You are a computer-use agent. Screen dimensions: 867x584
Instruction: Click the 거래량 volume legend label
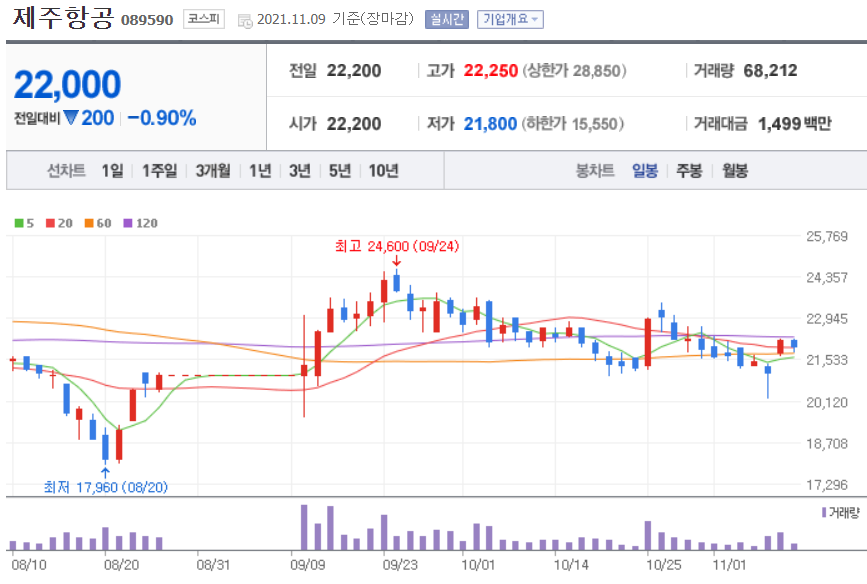(841, 513)
